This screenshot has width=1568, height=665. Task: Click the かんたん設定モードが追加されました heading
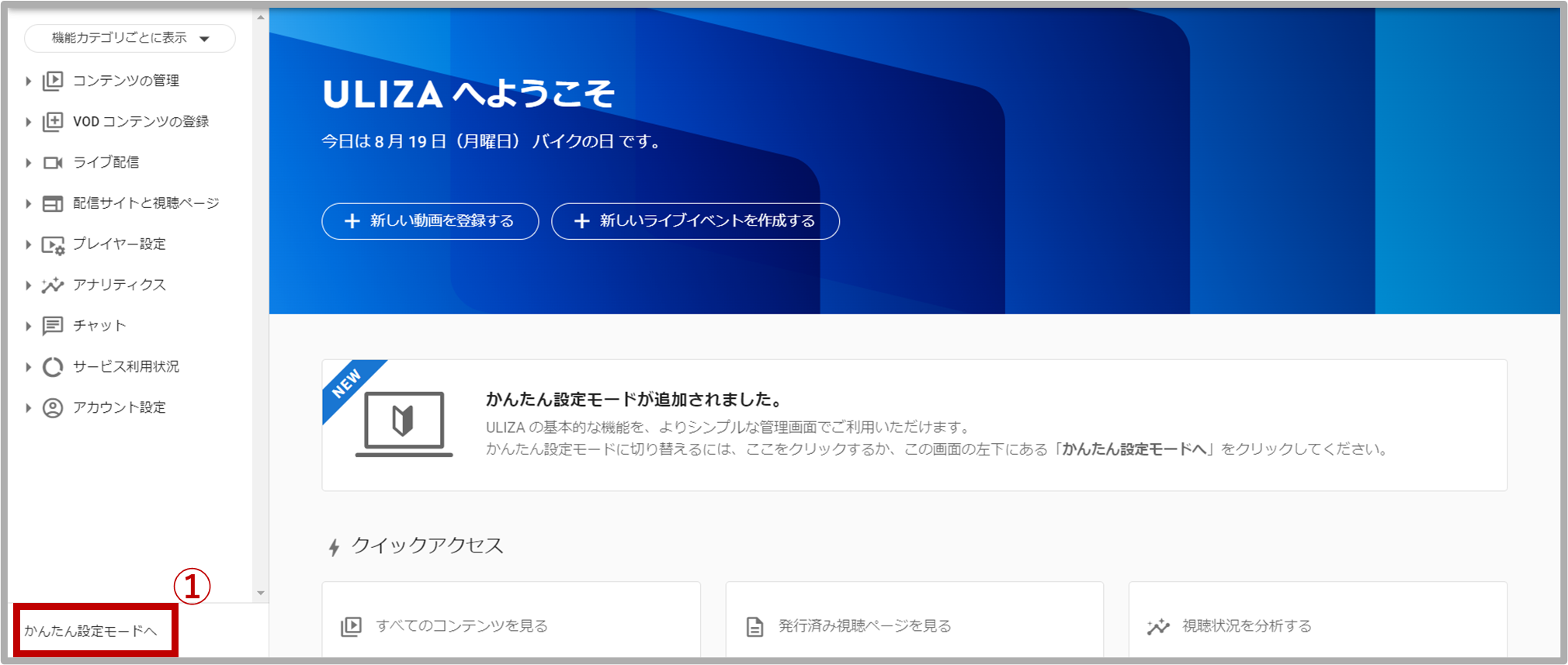pos(634,400)
